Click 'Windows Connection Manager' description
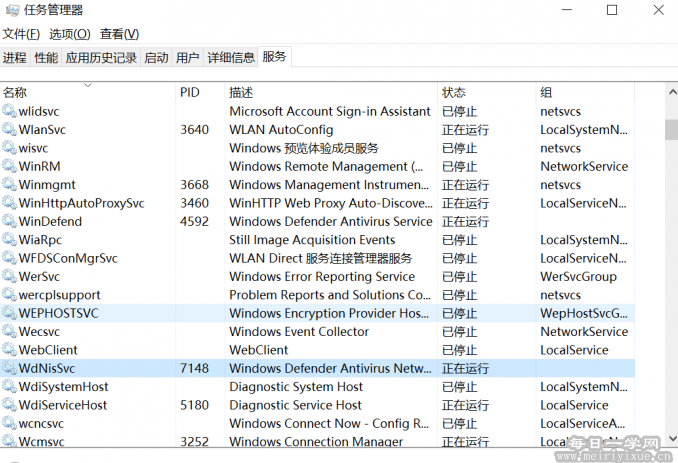This screenshot has width=678, height=463. coord(316,441)
